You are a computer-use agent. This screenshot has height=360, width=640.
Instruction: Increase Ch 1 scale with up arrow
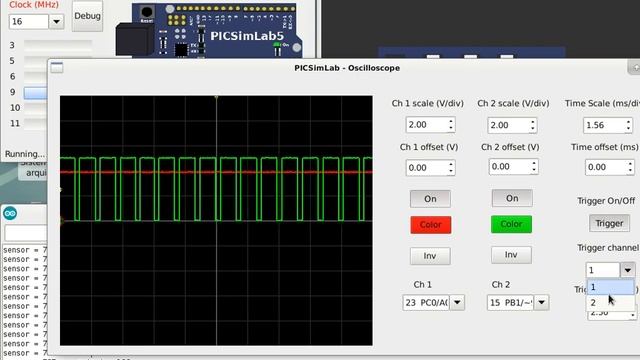(451, 121)
